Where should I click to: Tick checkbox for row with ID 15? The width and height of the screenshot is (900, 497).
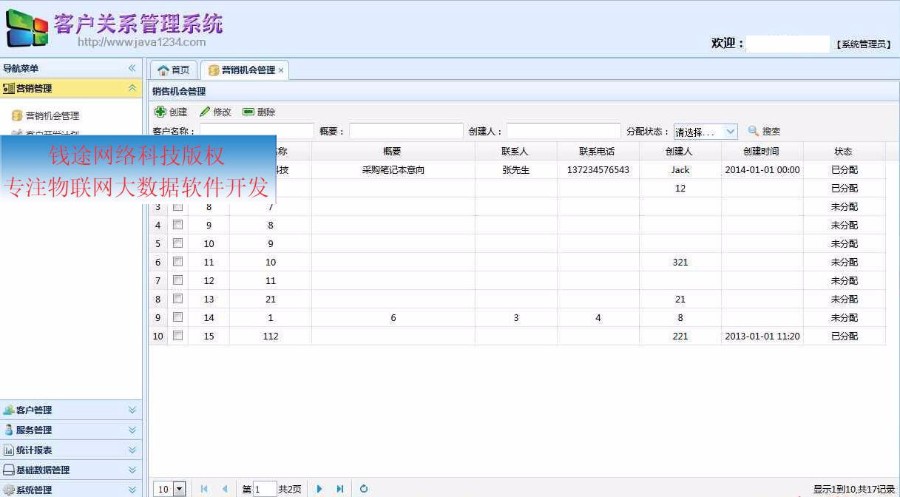pos(178,335)
